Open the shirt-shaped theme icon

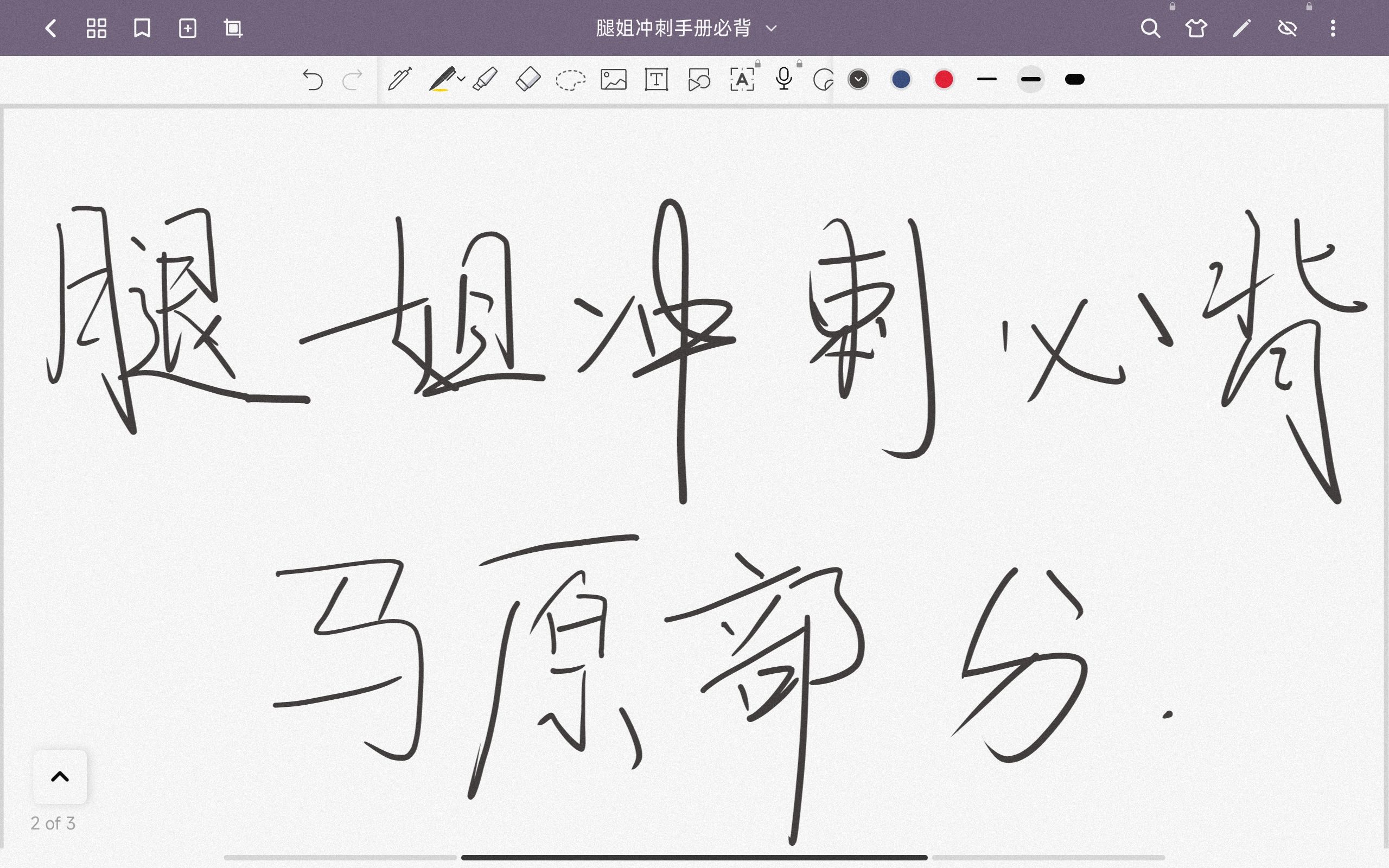1196,28
